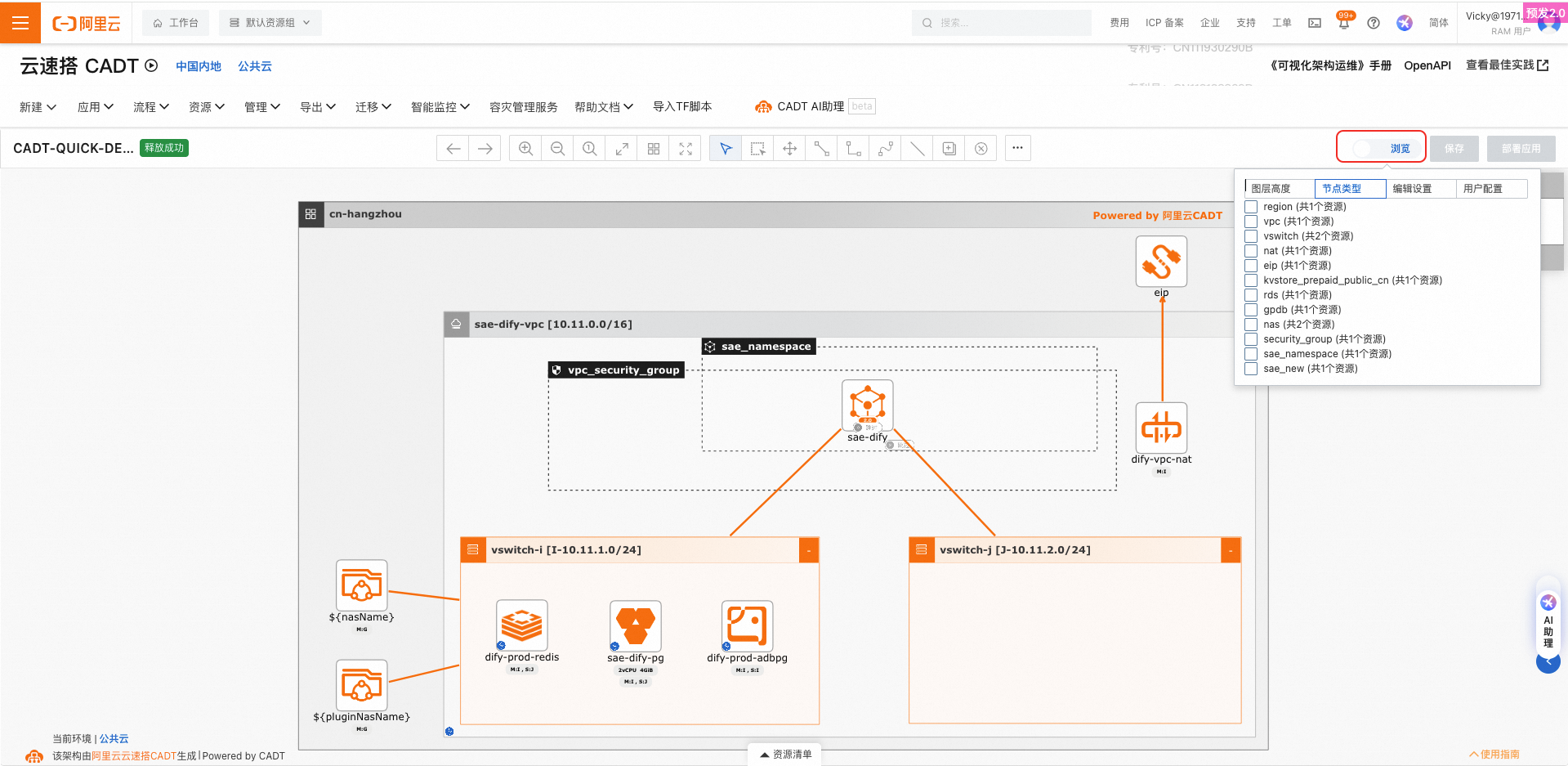Select the sae-dify application node
Image resolution: width=1568 pixels, height=766 pixels.
[x=867, y=405]
